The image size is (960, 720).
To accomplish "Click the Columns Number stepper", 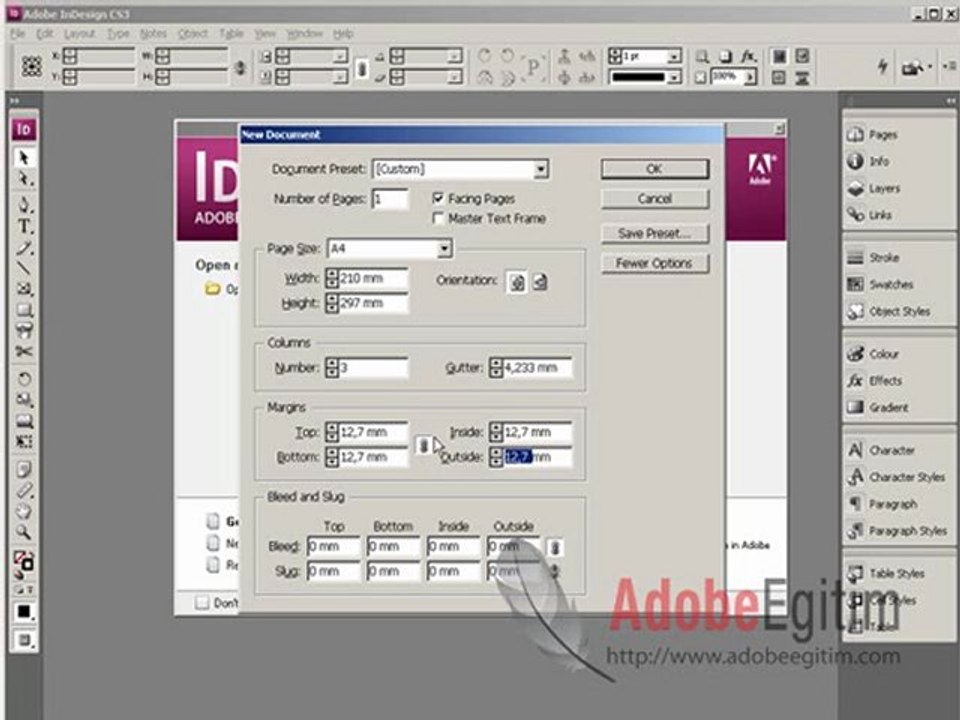I will pyautogui.click(x=332, y=367).
